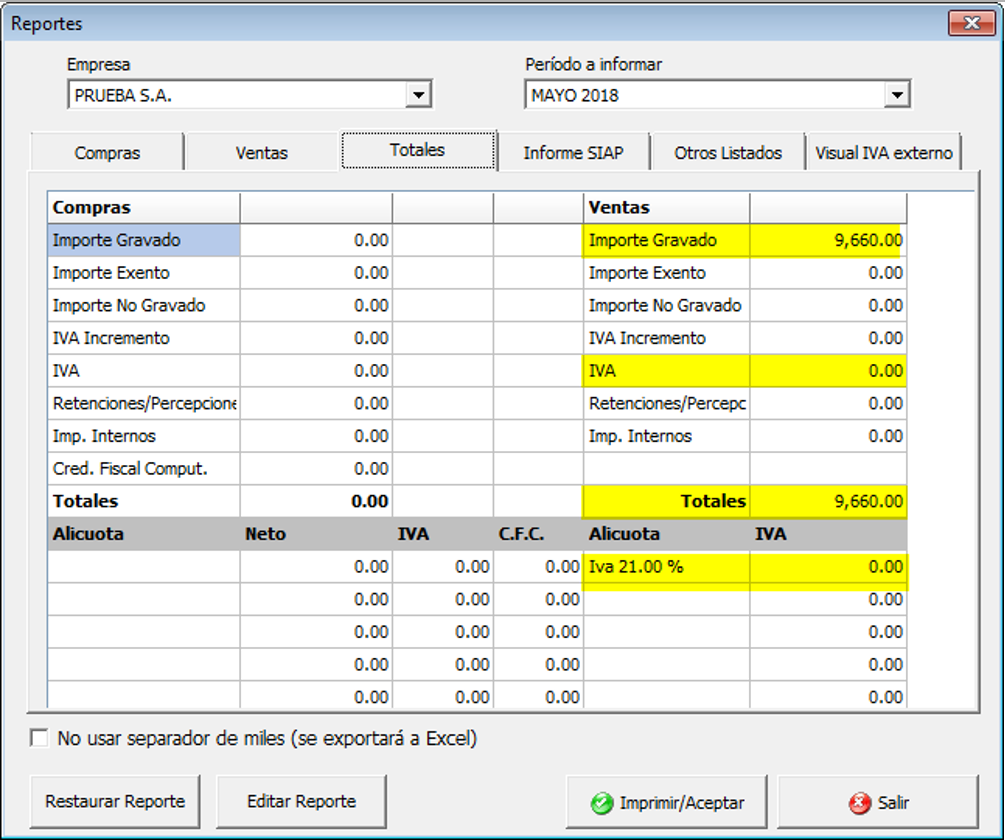
Task: Click the Editar Reporte button
Action: (x=301, y=801)
